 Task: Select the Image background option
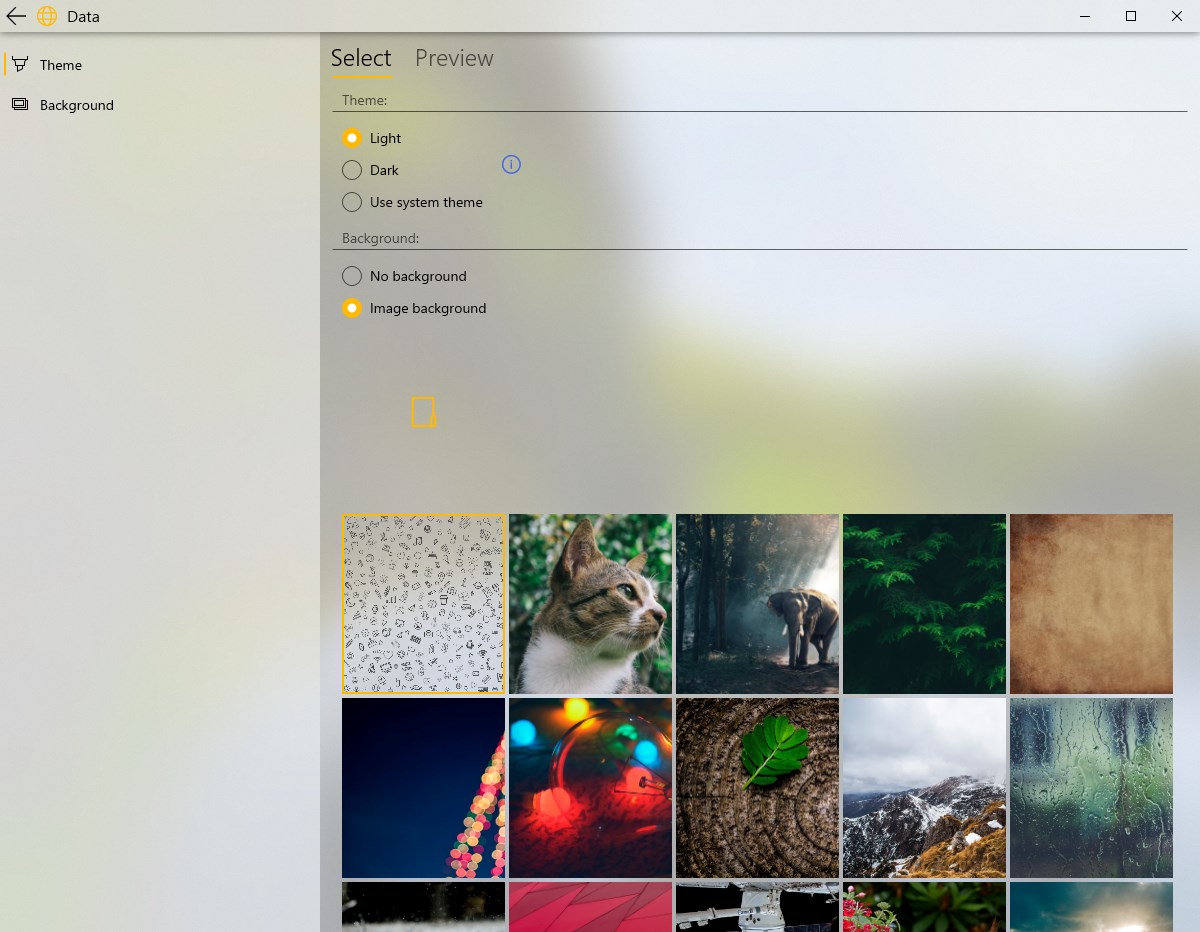pyautogui.click(x=414, y=308)
